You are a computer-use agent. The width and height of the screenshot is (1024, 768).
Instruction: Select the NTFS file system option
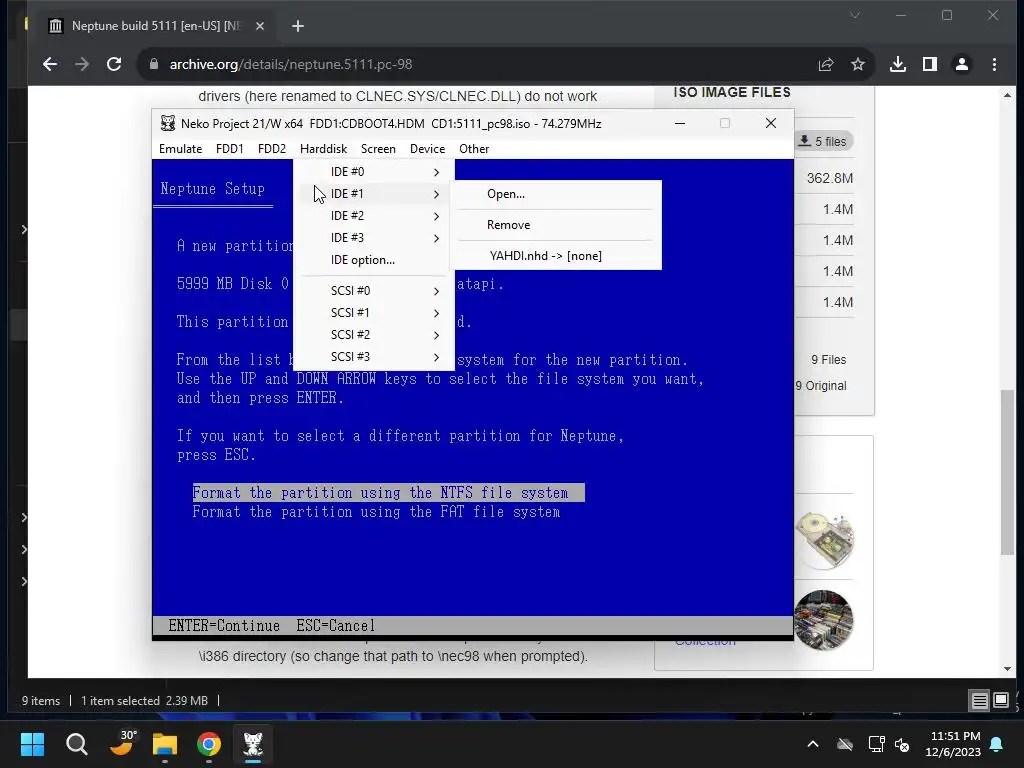[388, 492]
